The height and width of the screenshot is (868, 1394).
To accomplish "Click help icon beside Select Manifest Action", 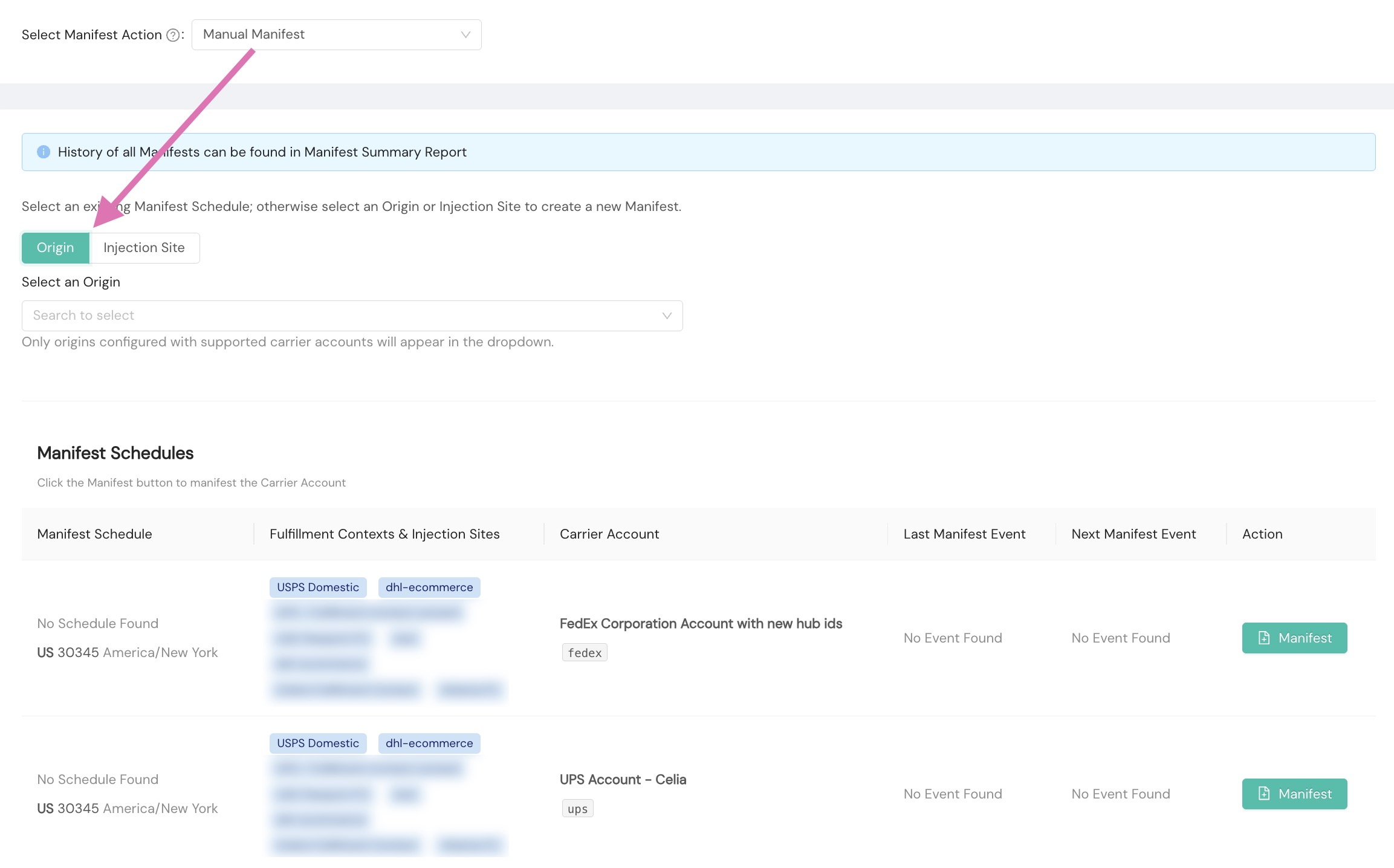I will click(x=173, y=35).
